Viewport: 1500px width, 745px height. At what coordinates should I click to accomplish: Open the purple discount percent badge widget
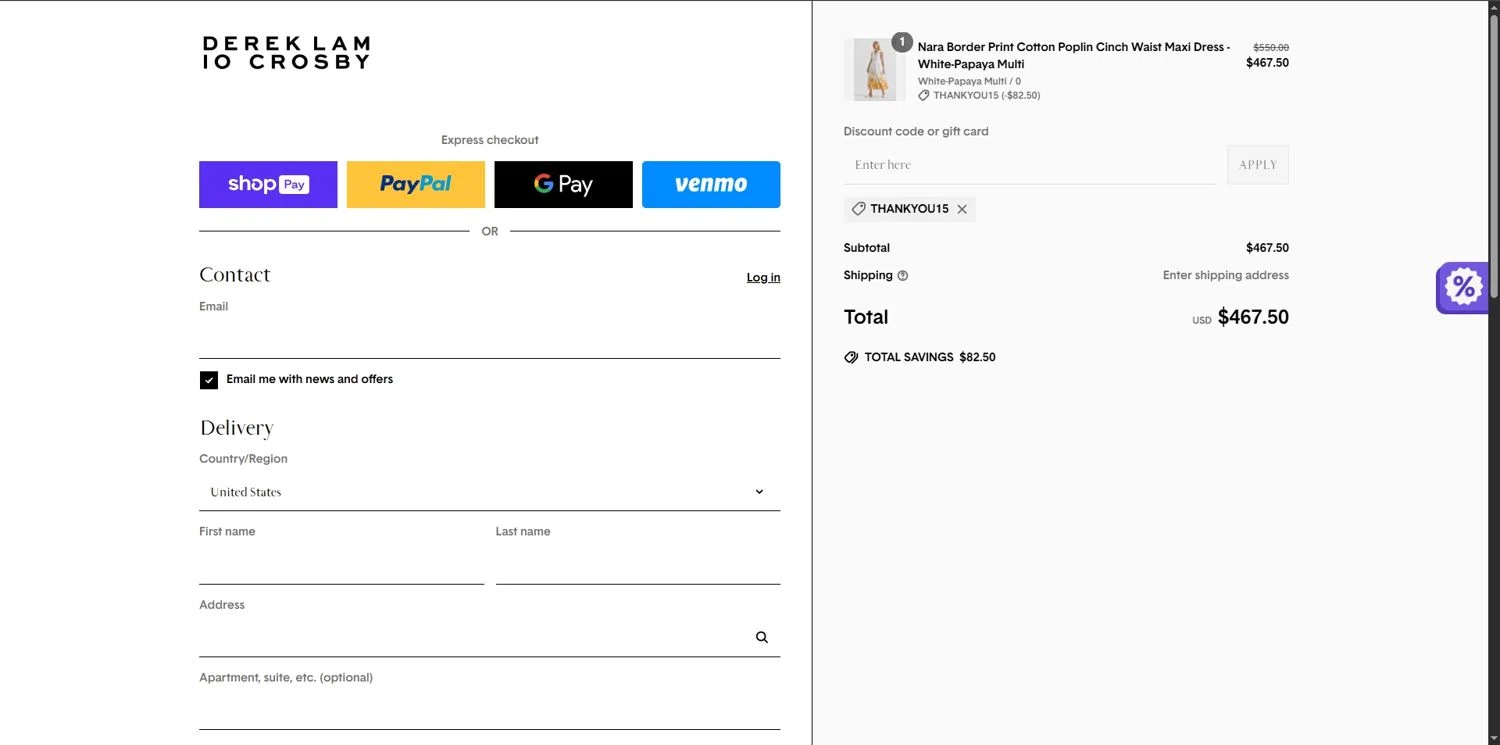[1462, 288]
